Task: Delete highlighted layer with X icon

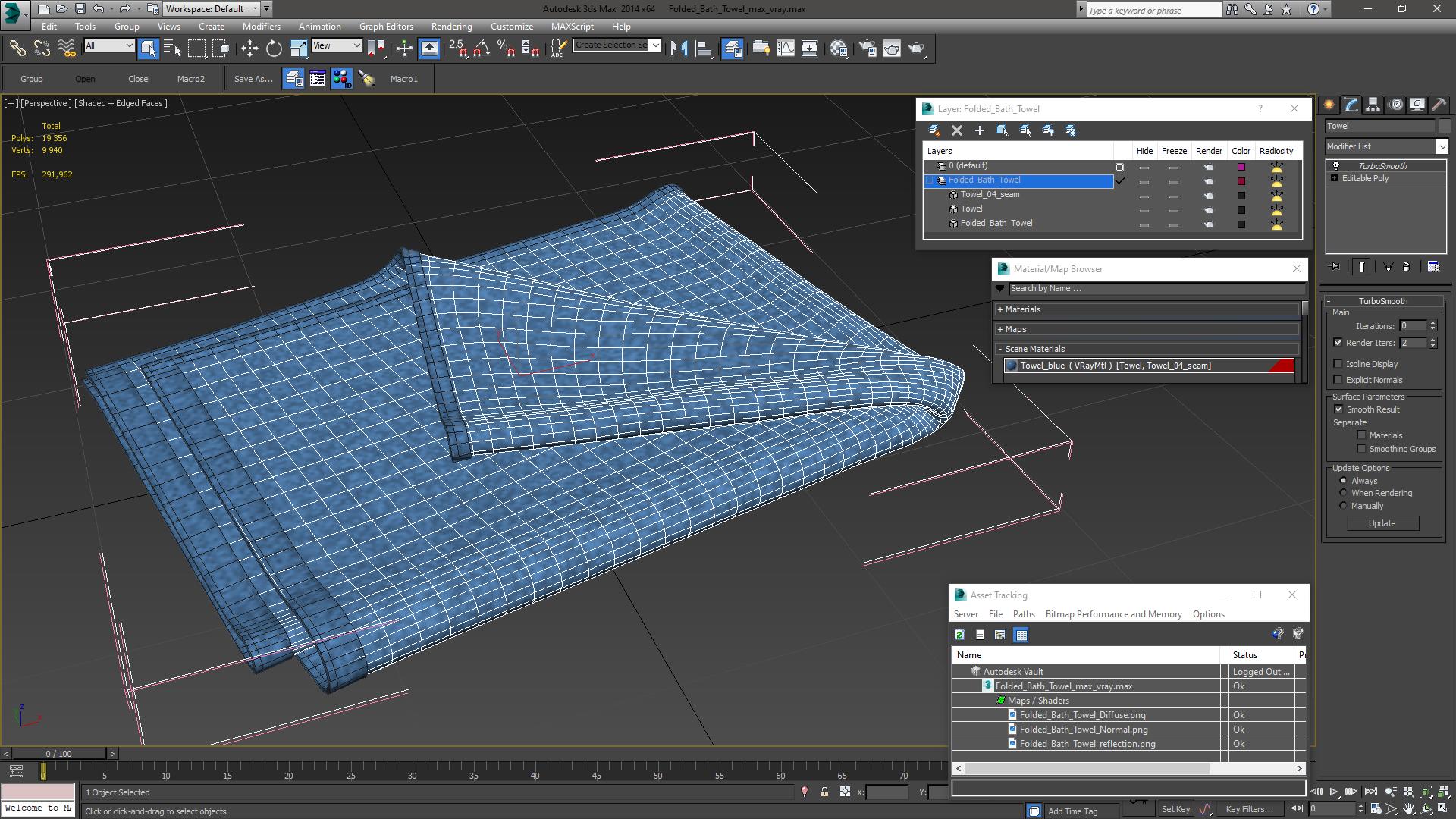Action: (x=957, y=130)
